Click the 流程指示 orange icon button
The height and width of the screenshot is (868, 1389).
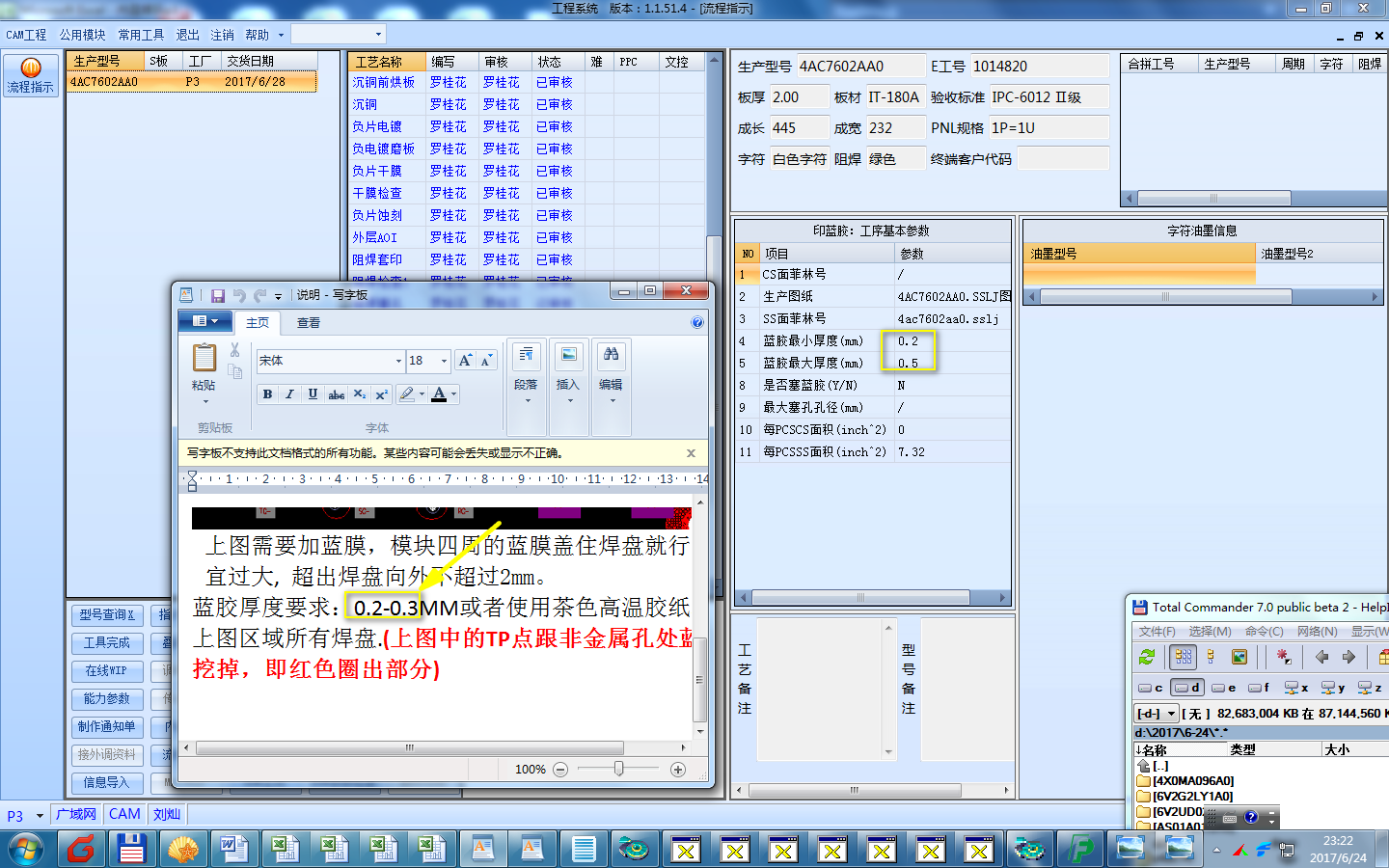[31, 75]
